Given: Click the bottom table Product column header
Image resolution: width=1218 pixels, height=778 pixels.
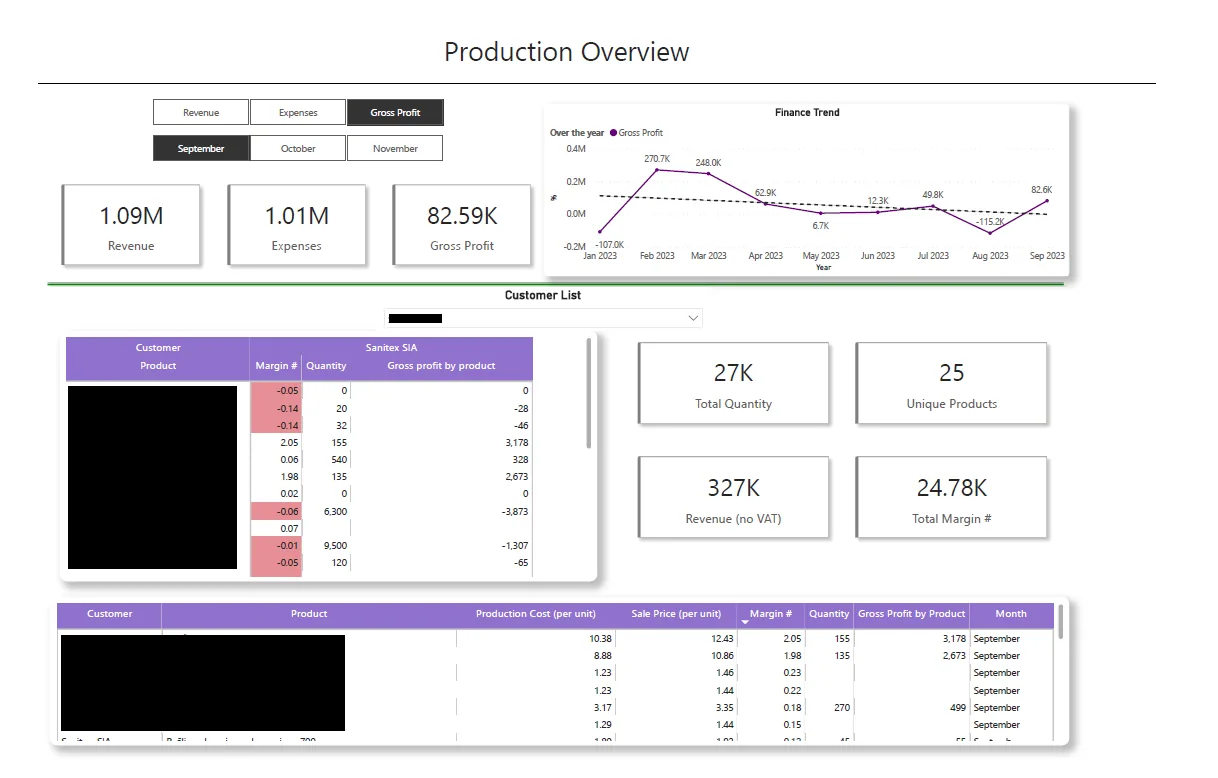Looking at the screenshot, I should click(x=309, y=614).
